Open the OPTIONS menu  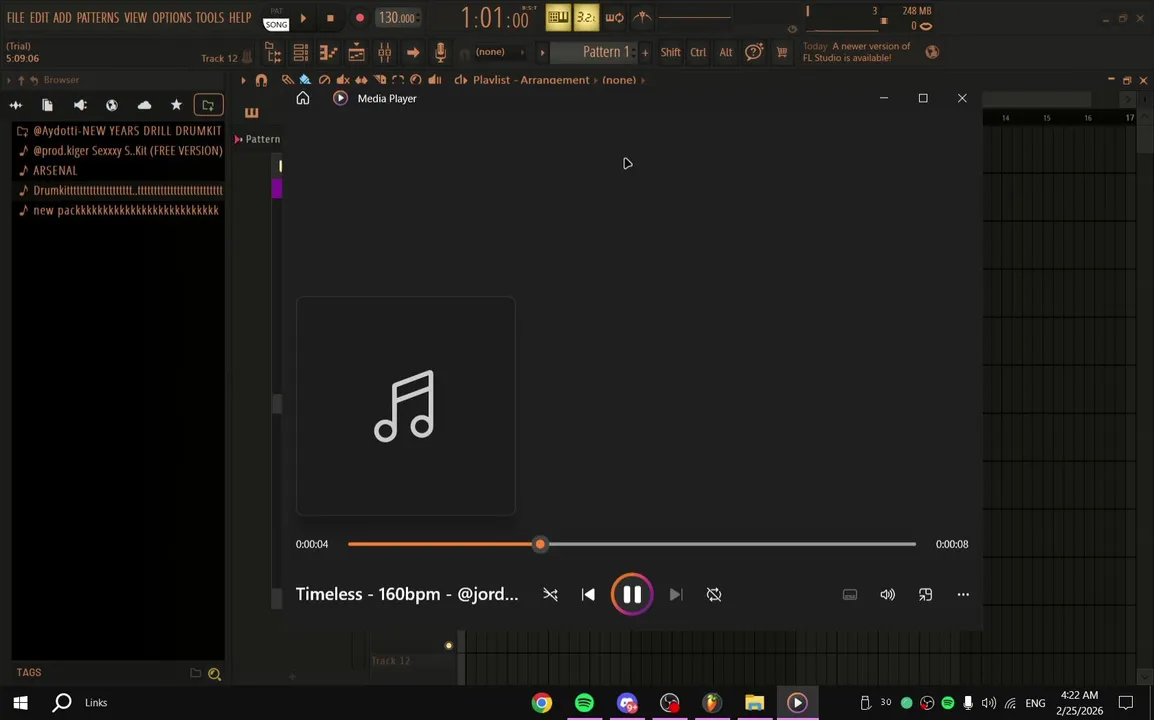tap(171, 18)
